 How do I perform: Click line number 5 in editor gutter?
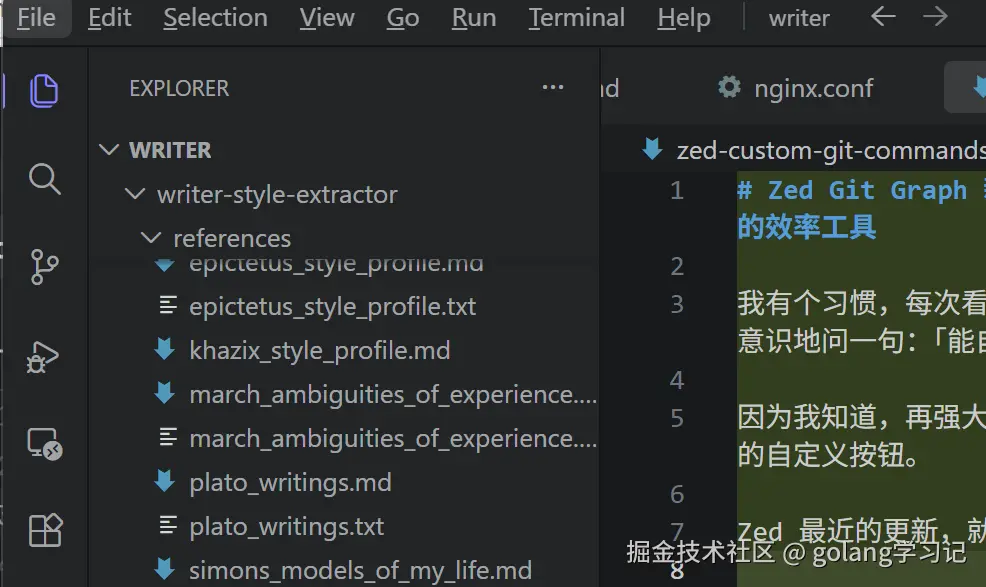(x=677, y=418)
